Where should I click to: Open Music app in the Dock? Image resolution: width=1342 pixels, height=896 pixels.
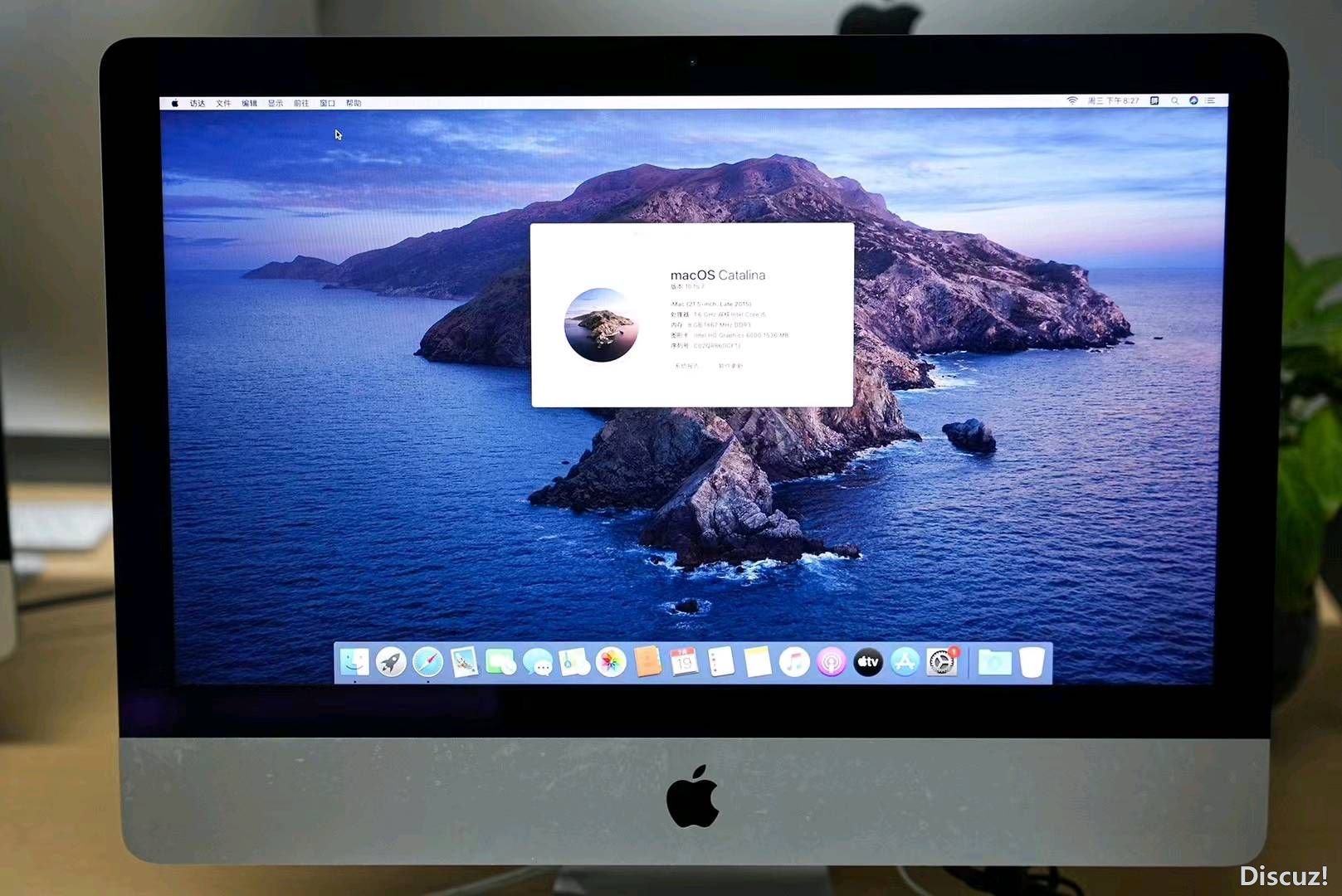[x=794, y=662]
